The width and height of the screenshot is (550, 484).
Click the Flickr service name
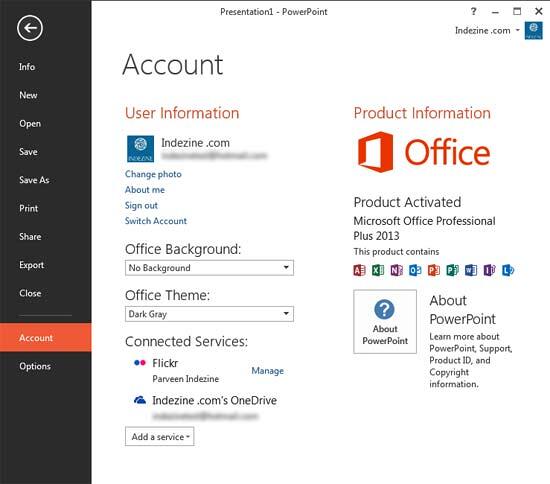coord(165,363)
